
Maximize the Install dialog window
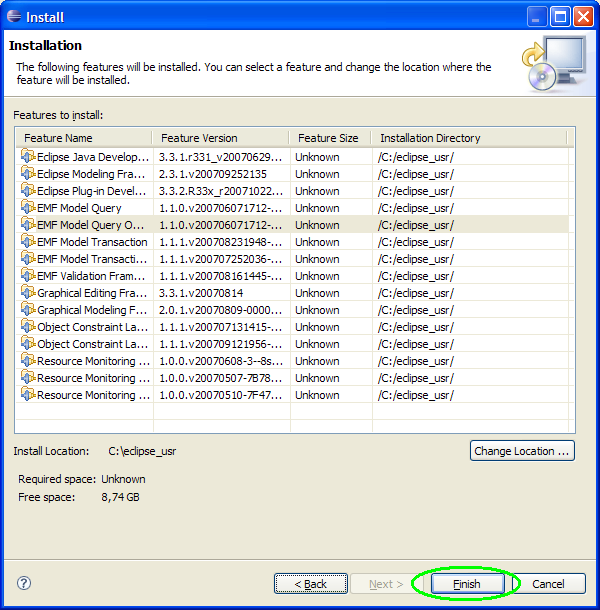coord(563,17)
